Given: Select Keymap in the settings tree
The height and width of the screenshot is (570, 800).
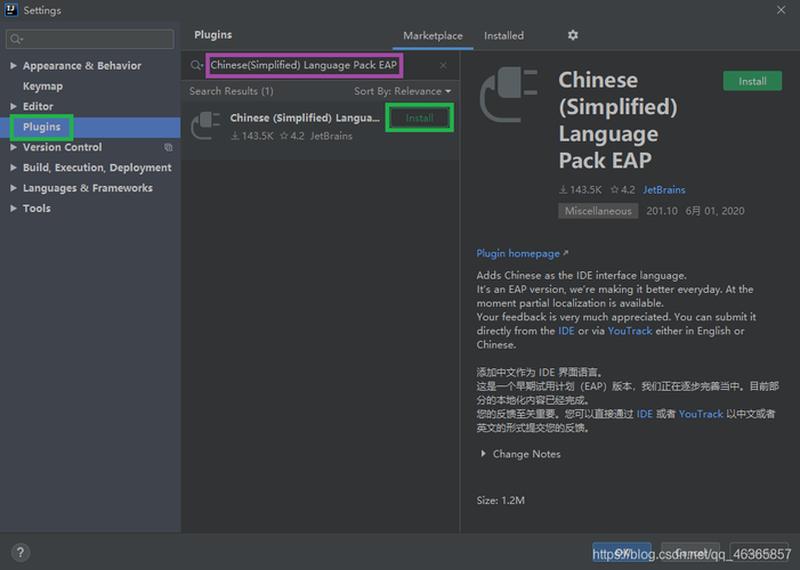Looking at the screenshot, I should click(43, 86).
